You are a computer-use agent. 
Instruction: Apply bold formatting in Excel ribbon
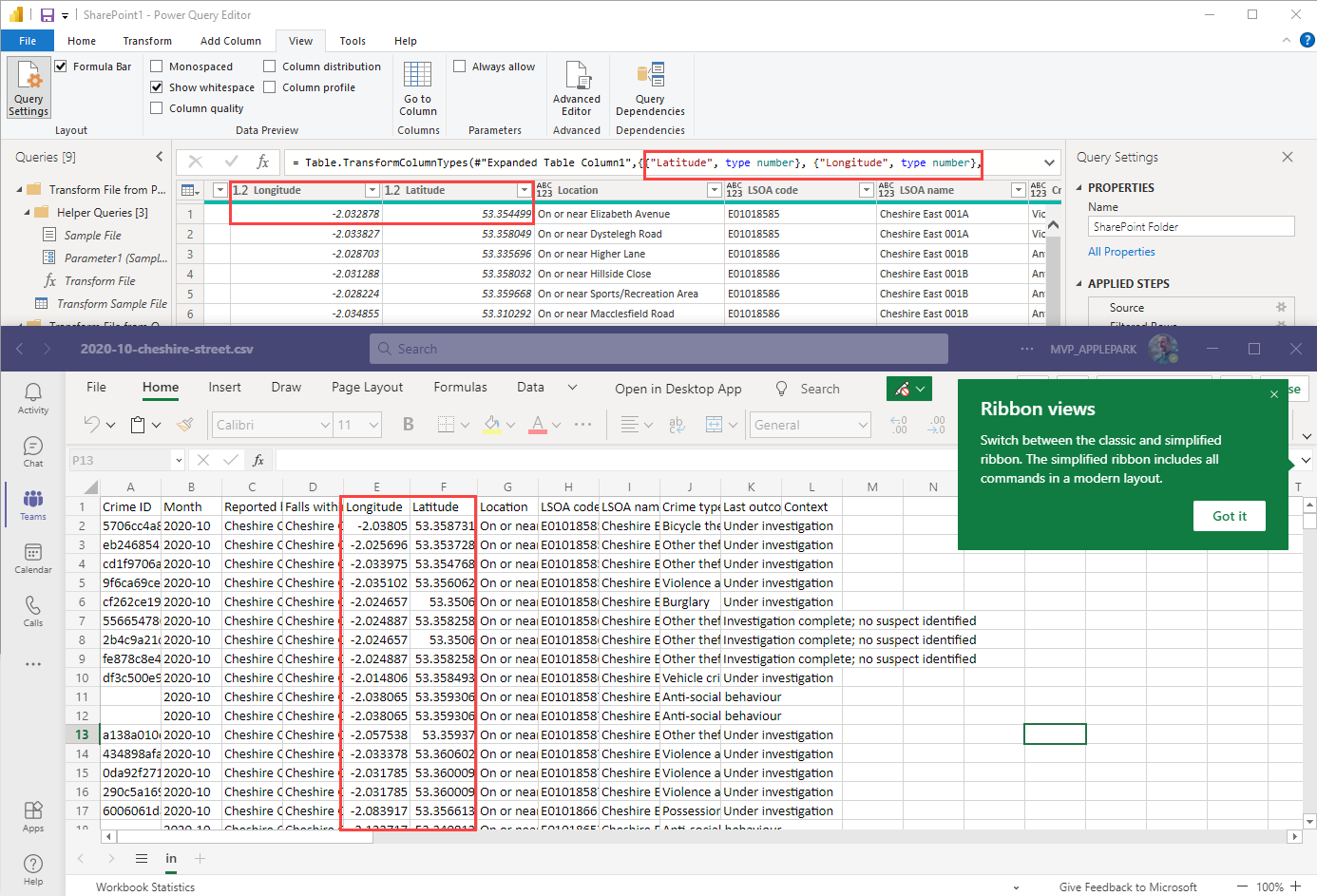pos(408,425)
